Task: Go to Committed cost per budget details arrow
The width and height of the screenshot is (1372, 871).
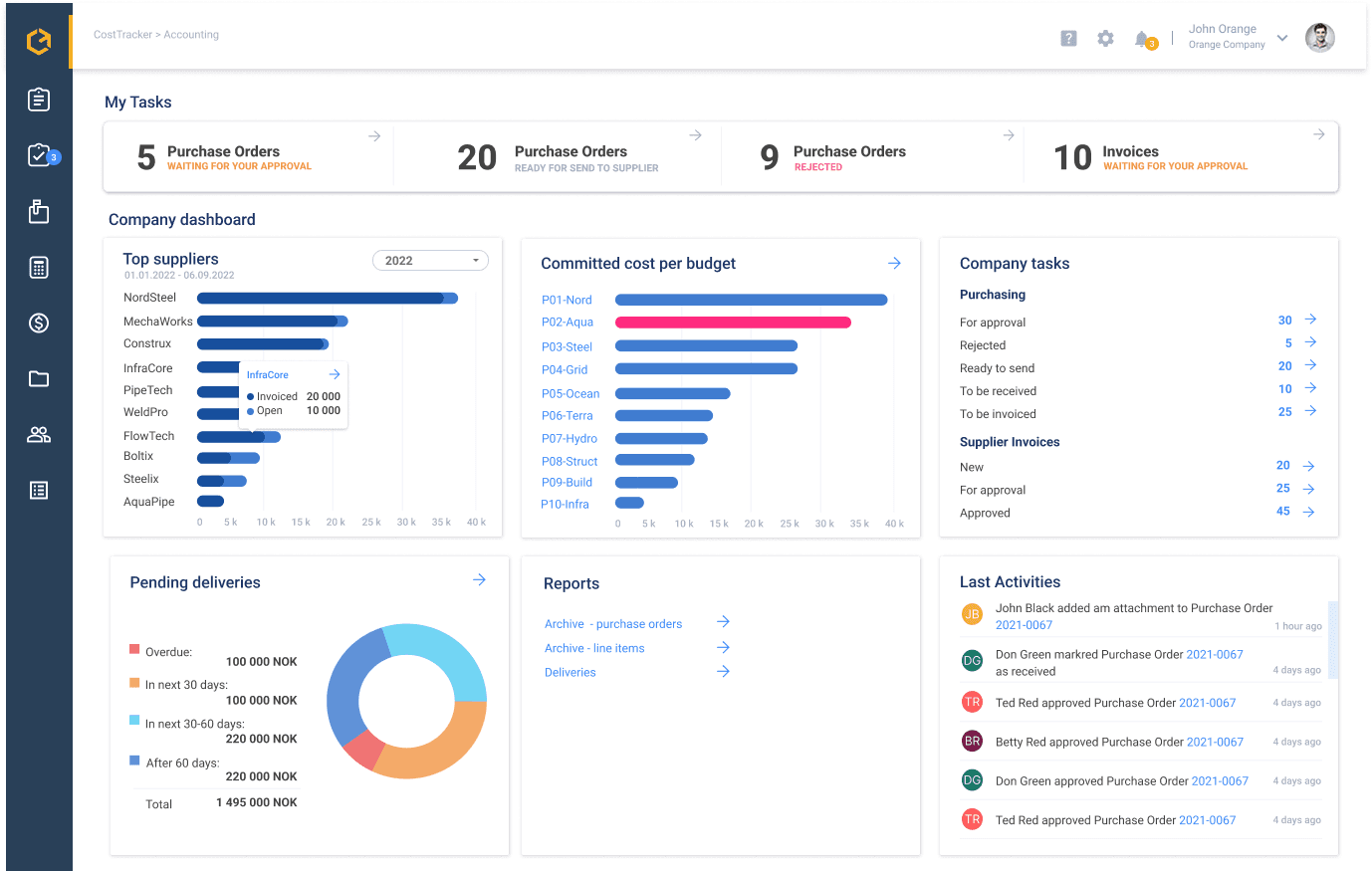Action: click(x=893, y=263)
